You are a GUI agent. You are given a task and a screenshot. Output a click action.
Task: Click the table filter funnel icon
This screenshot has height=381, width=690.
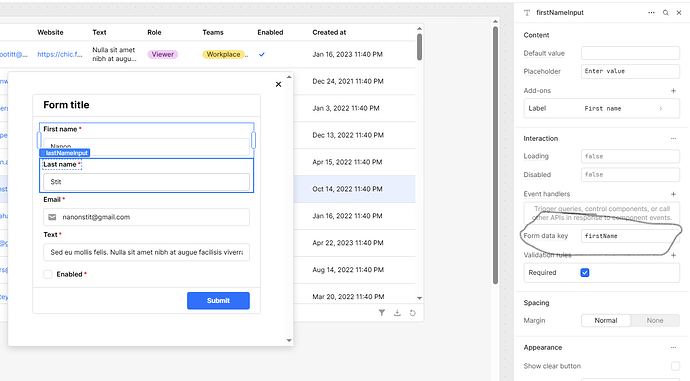(382, 313)
